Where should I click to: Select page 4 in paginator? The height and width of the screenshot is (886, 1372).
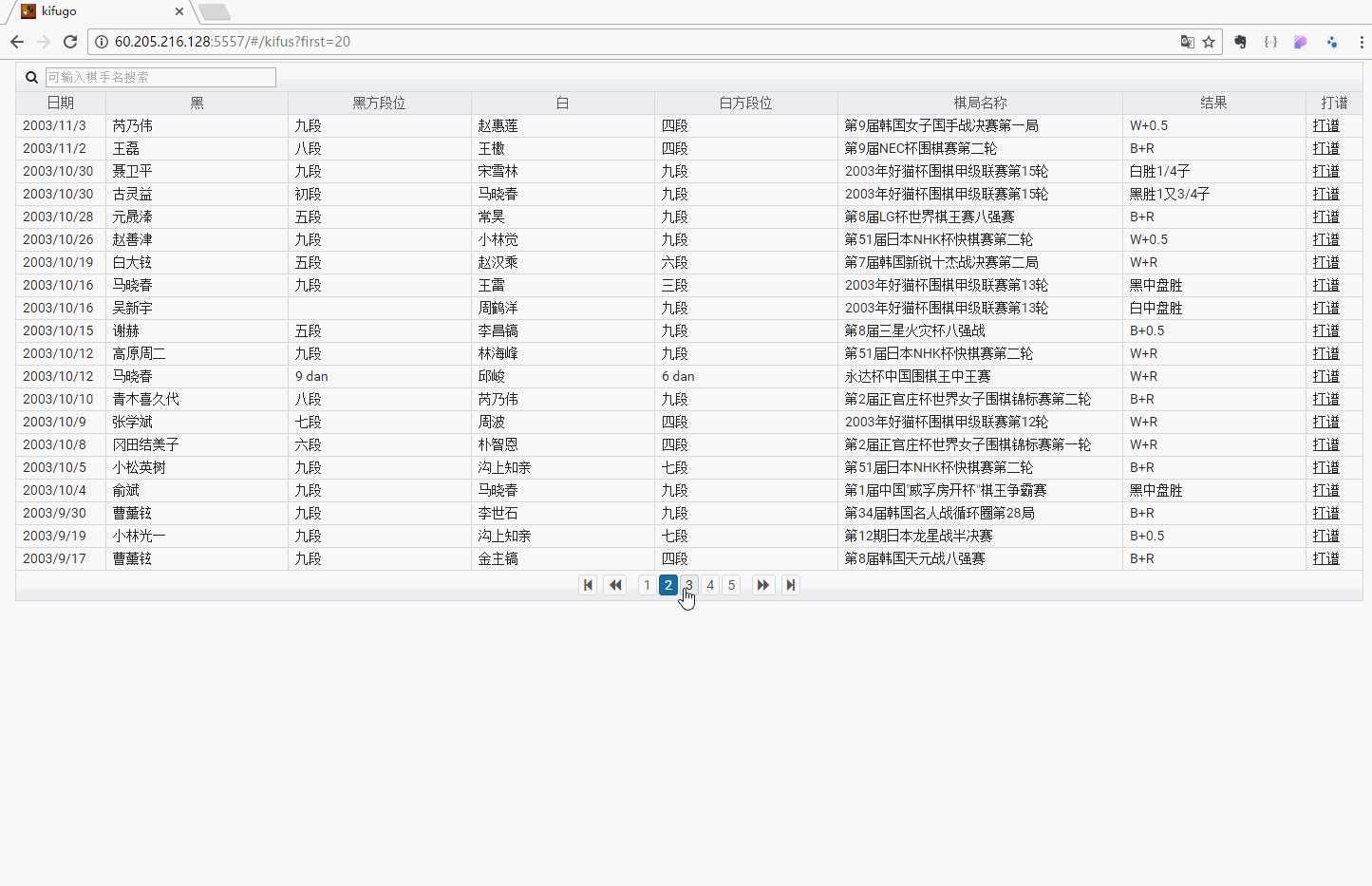[x=710, y=585]
